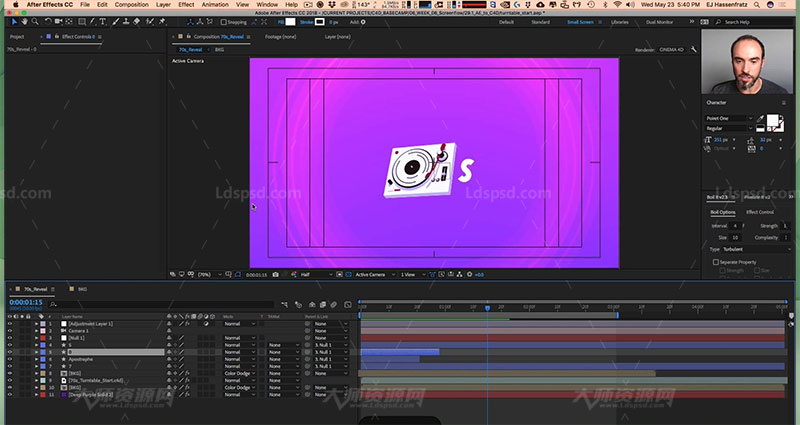Toggle the transparency grid icon in viewer
This screenshot has width=800, height=425.
coord(349,274)
